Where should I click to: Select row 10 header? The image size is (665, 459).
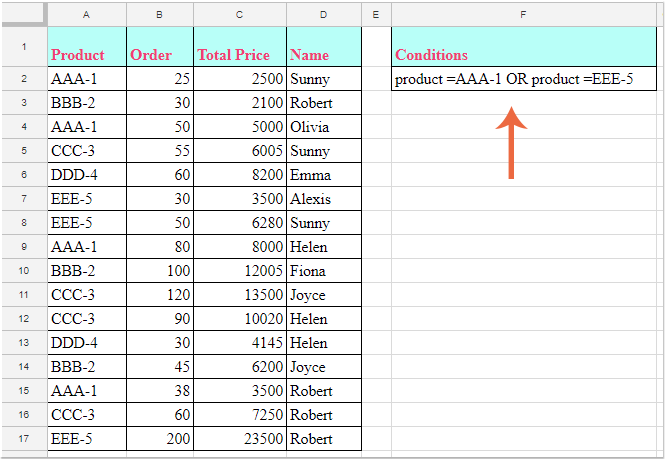coord(23,271)
